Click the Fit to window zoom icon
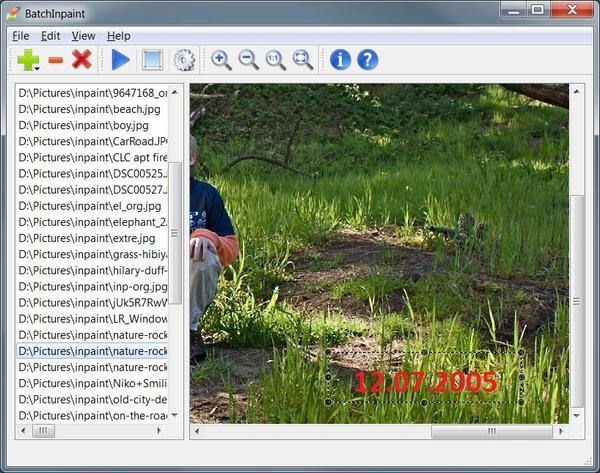The height and width of the screenshot is (473, 600). pos(303,60)
